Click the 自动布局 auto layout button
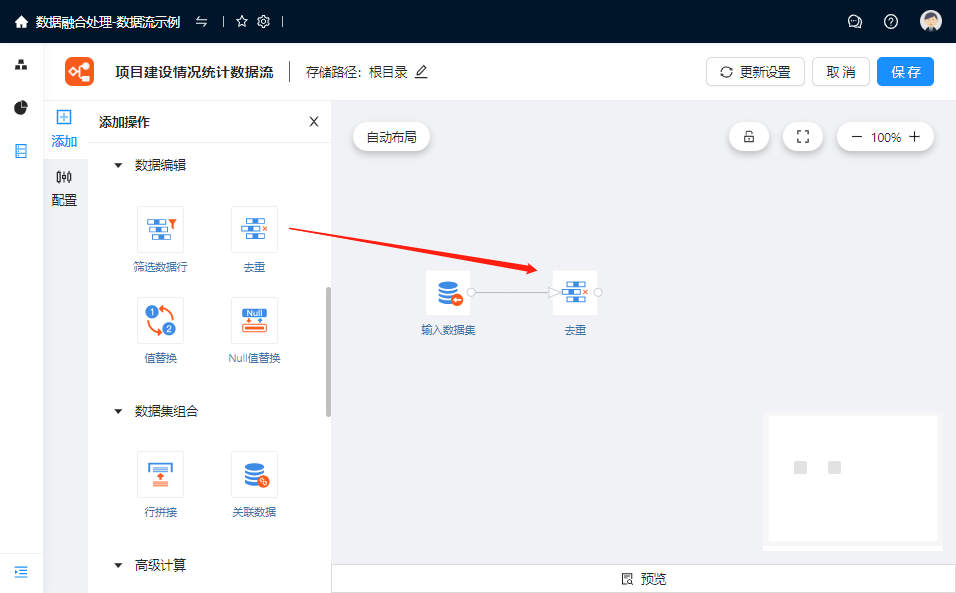 click(x=391, y=137)
